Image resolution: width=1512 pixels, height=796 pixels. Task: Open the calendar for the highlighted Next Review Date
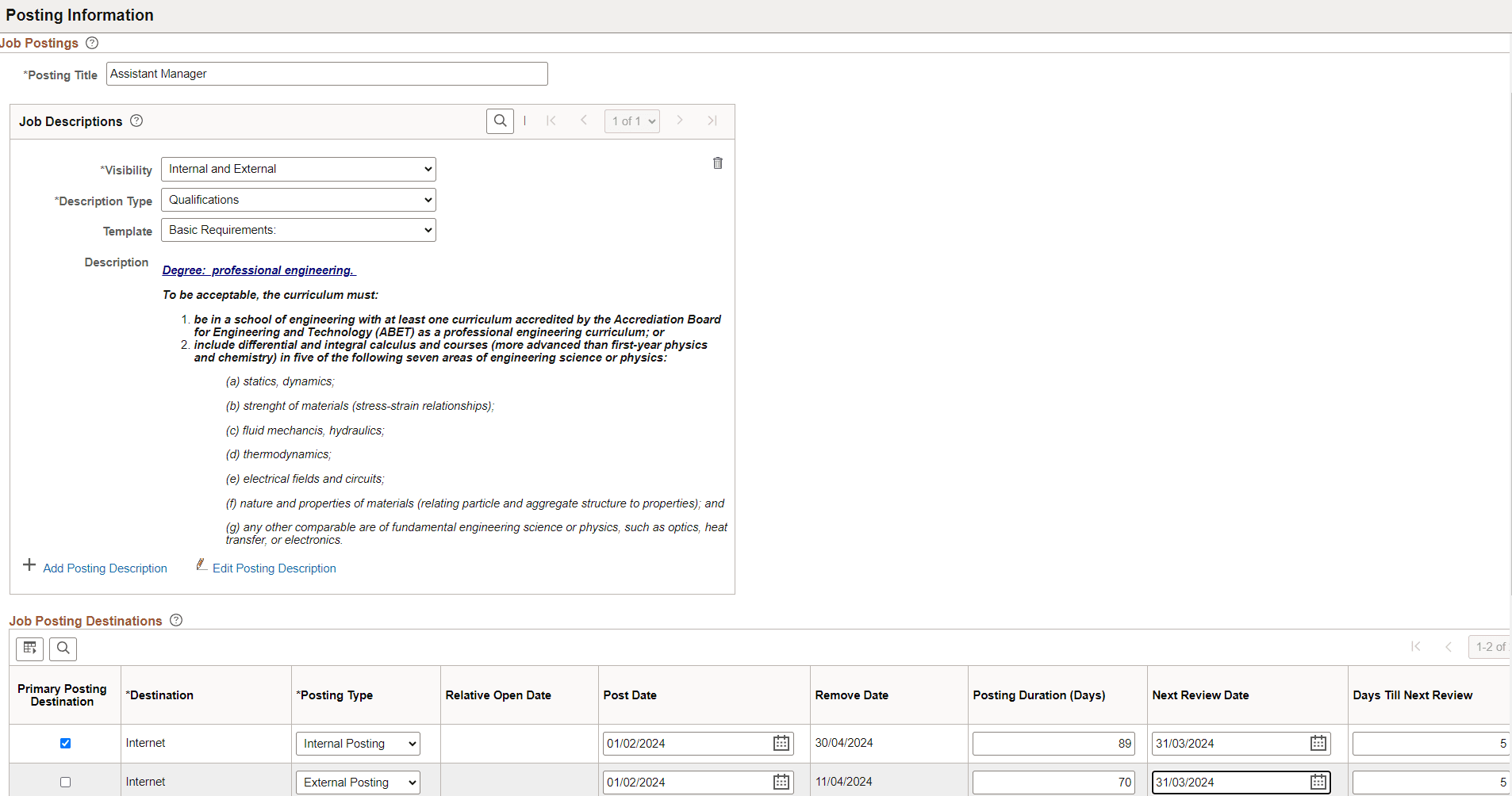tap(1319, 783)
